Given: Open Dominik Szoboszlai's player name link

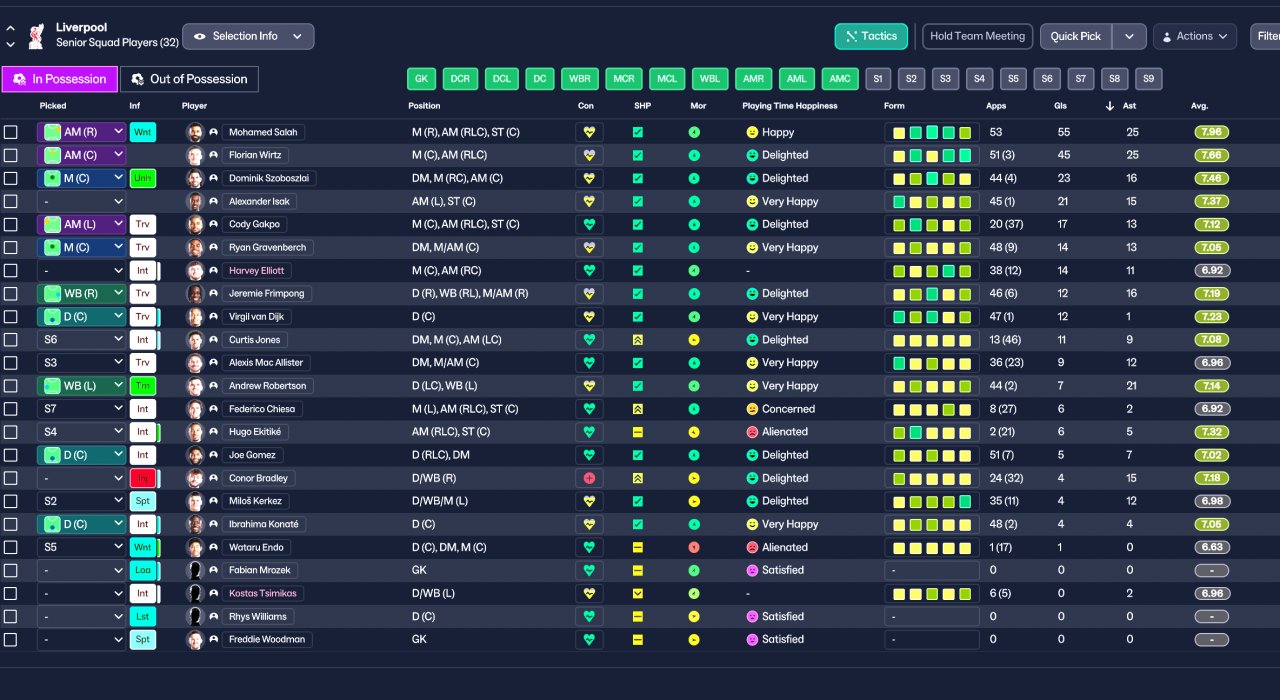Looking at the screenshot, I should pos(269,178).
